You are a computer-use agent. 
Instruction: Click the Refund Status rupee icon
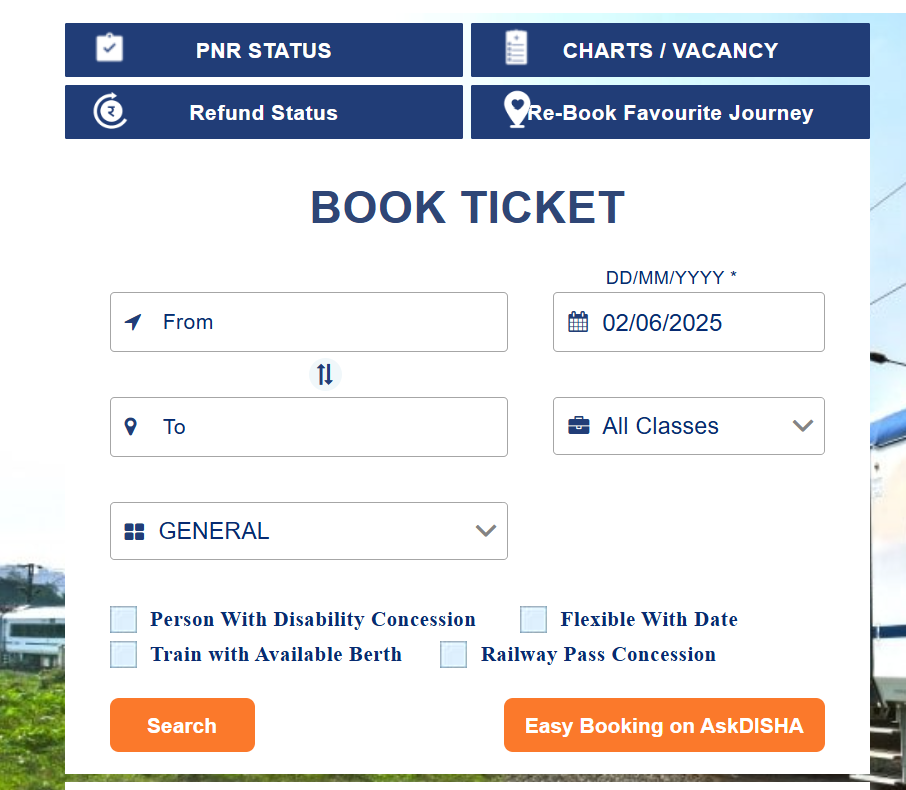point(110,111)
